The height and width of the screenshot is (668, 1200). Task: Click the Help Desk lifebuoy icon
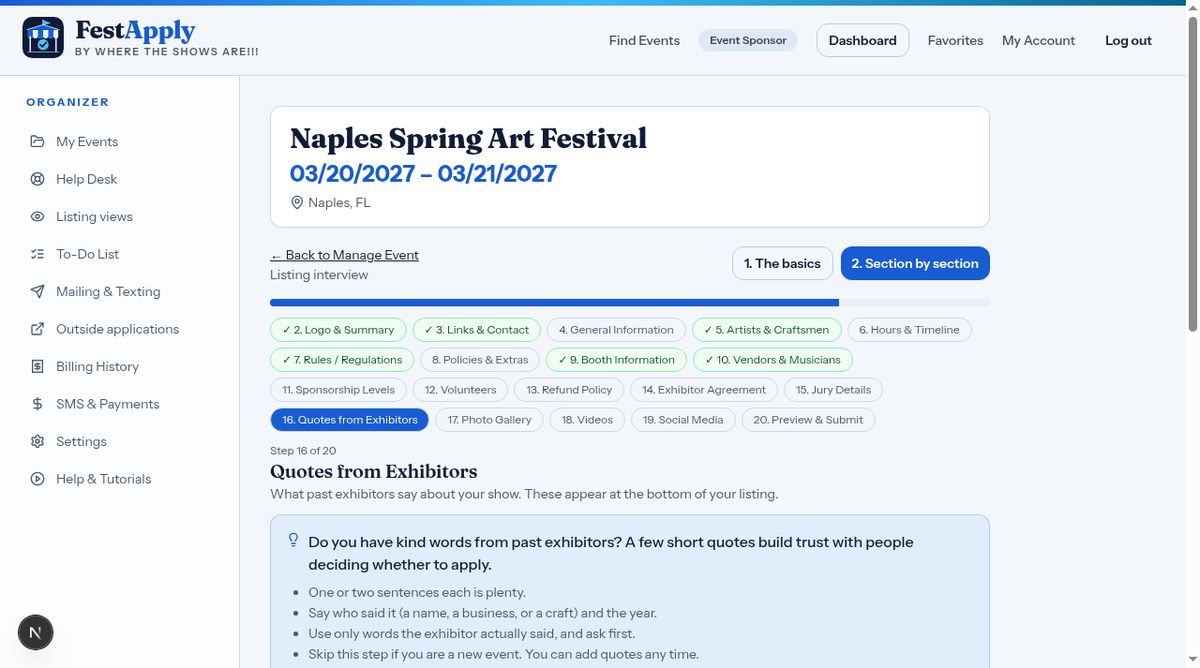click(x=37, y=179)
